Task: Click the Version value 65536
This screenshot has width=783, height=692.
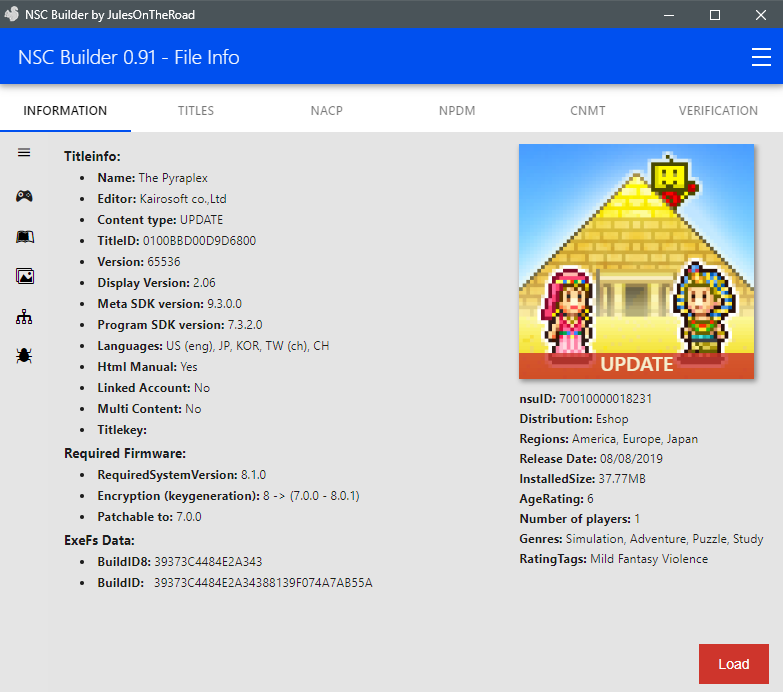Action: tap(164, 262)
